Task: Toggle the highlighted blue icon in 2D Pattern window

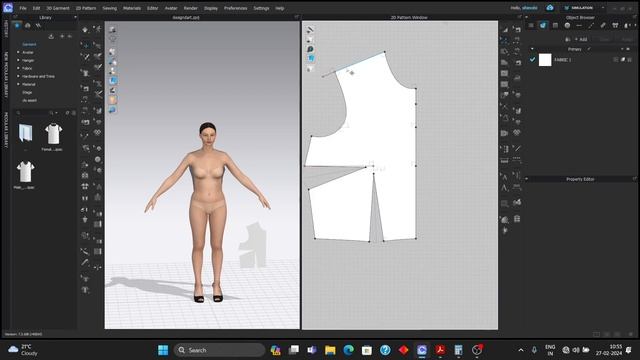Action: pyautogui.click(x=311, y=58)
